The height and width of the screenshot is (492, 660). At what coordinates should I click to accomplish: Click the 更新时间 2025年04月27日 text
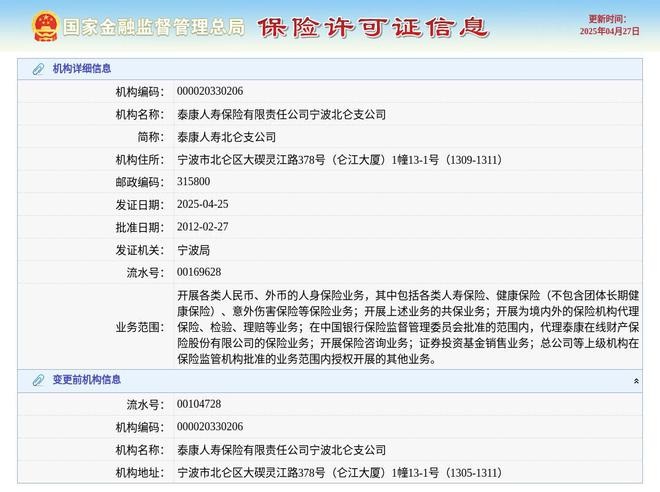click(609, 25)
